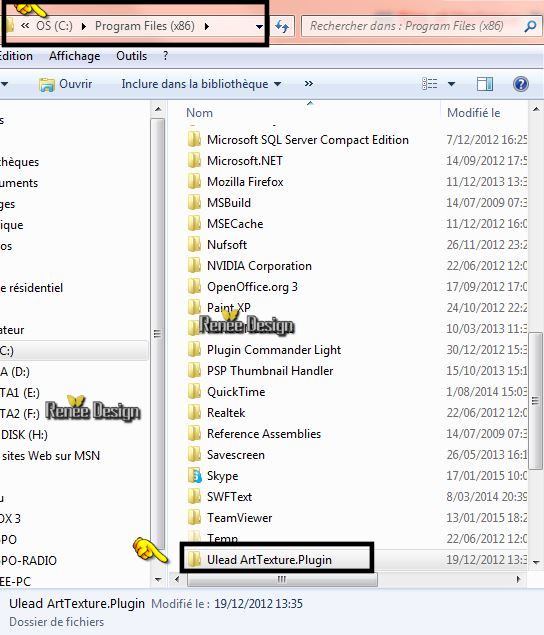Select the PSP Thumbnail Handler folder icon

[194, 371]
